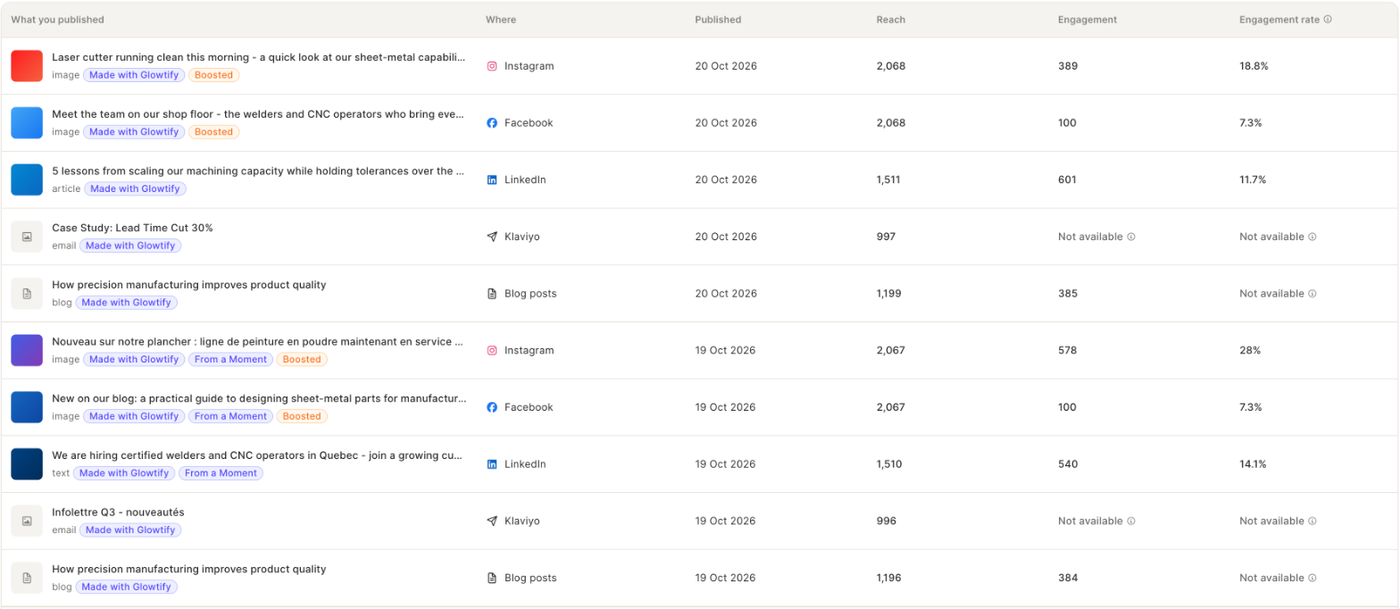The image size is (1400, 609).
Task: Click the Engagement rate info icon in the Infolettre Q3 row
Action: [1313, 521]
